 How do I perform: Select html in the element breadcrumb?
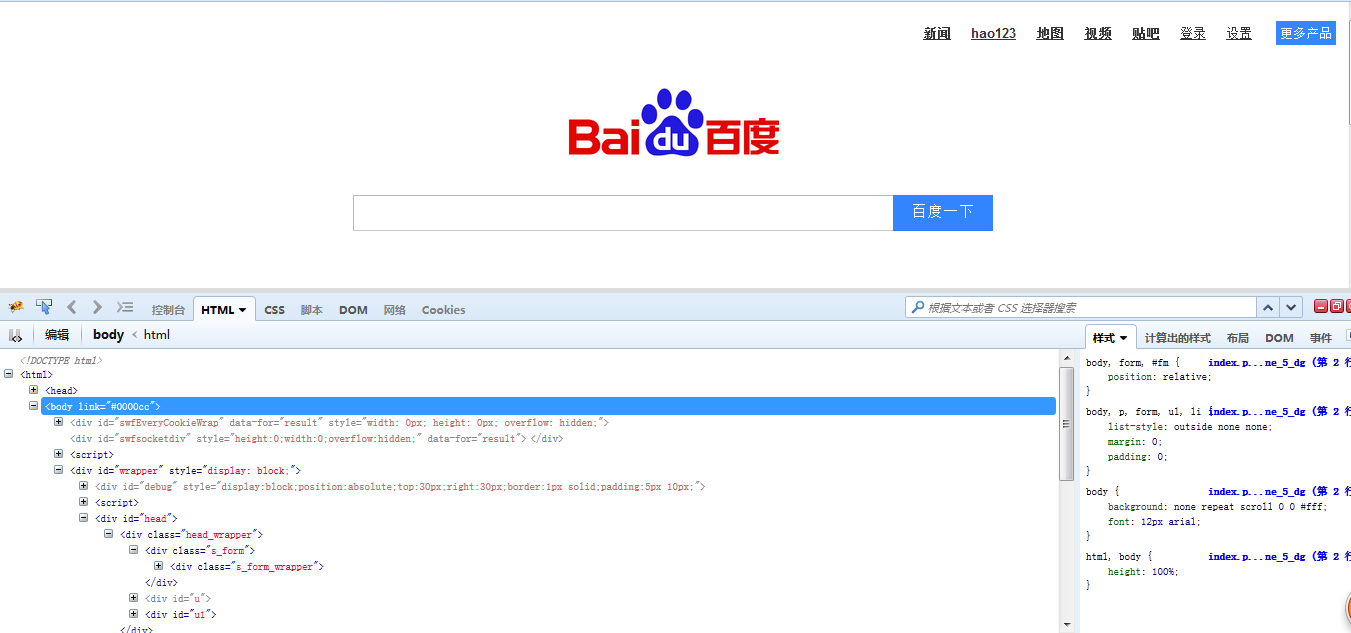pos(157,335)
